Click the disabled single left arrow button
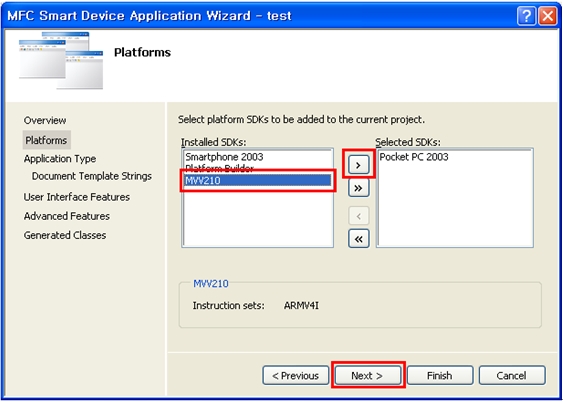The width and height of the screenshot is (563, 402). click(x=358, y=216)
